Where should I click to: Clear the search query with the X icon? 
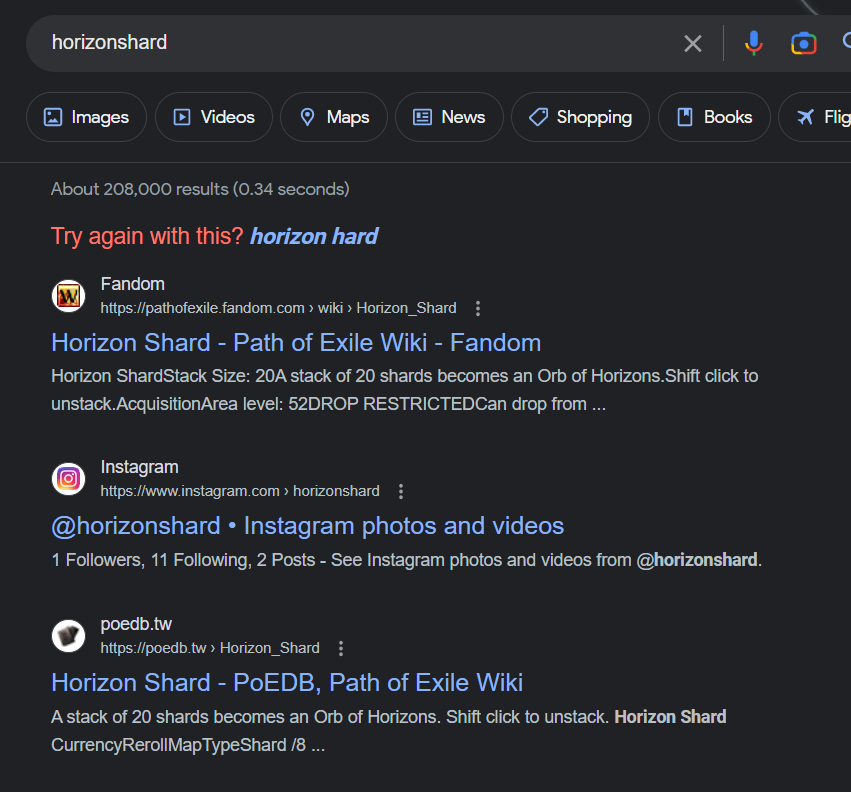[x=693, y=43]
